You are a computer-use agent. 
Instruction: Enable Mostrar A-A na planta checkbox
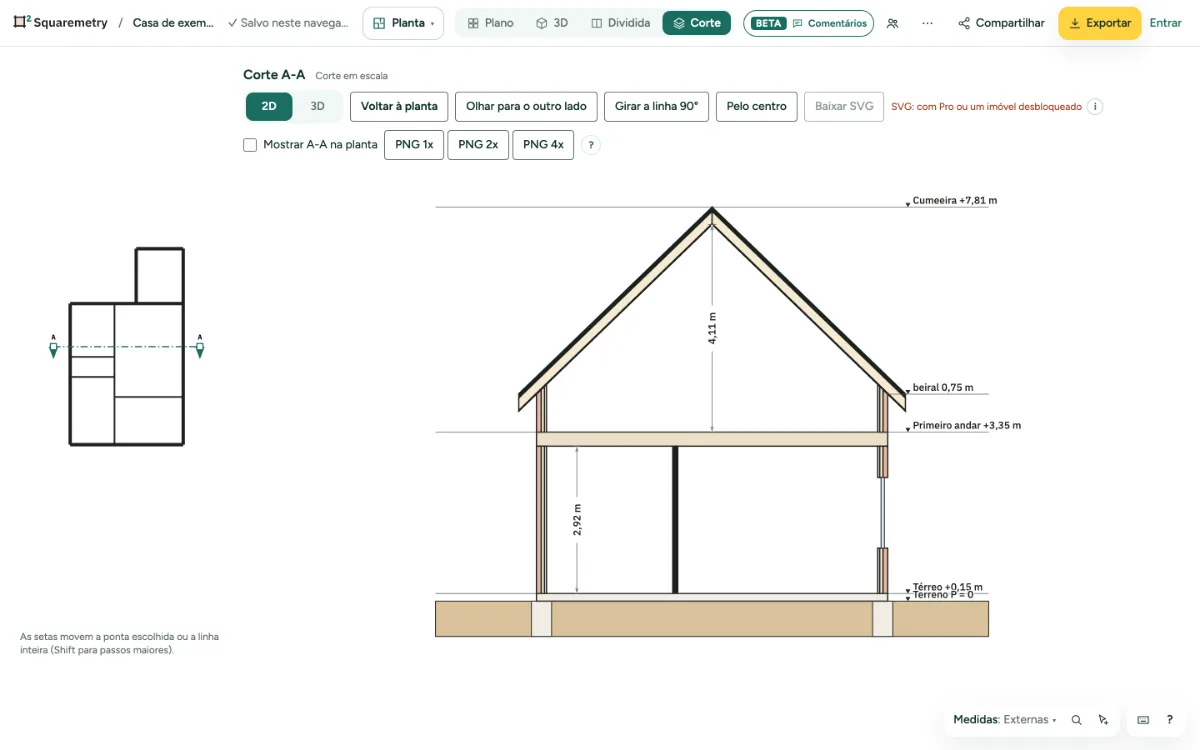250,145
